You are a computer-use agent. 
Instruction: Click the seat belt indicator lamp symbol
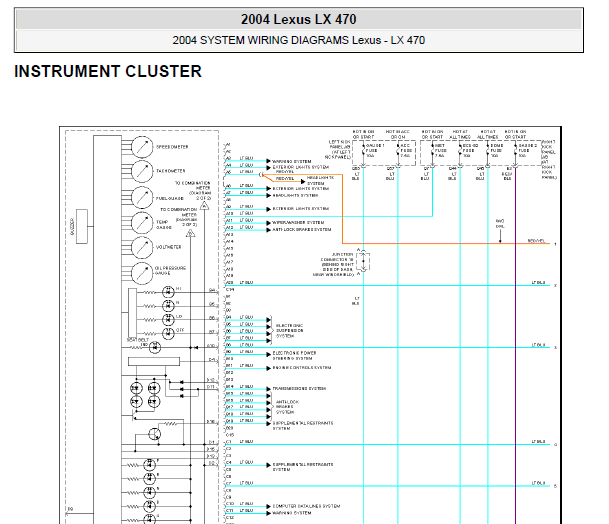tap(155, 347)
